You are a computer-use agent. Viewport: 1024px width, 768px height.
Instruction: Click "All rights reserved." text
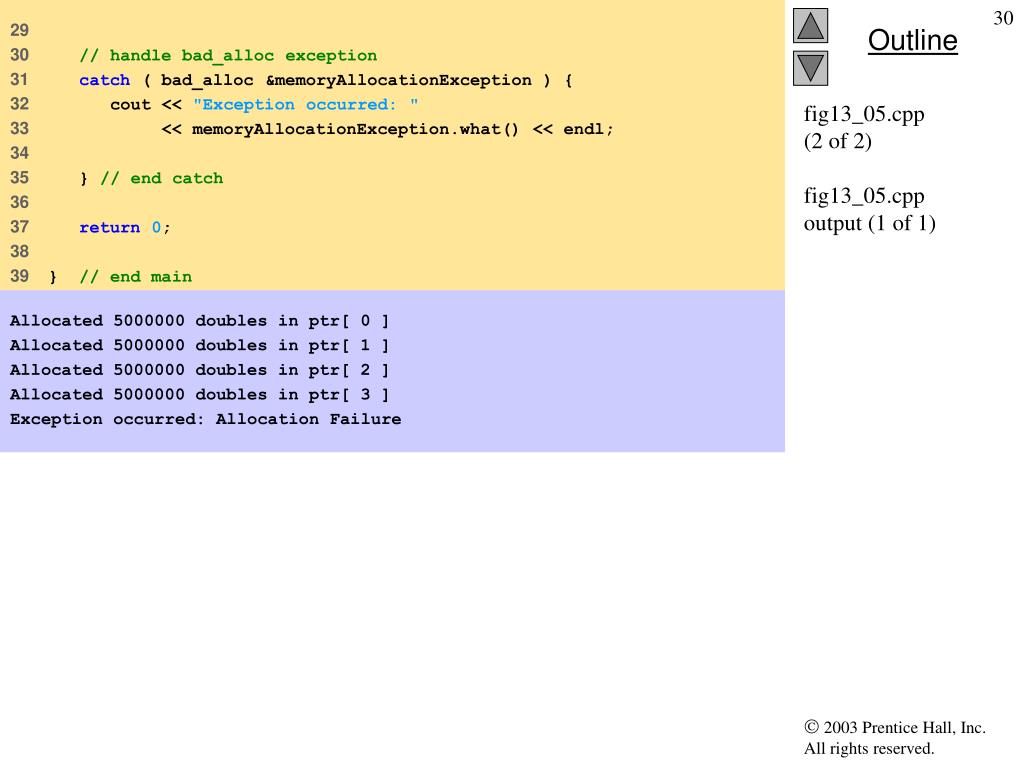pyautogui.click(x=869, y=748)
